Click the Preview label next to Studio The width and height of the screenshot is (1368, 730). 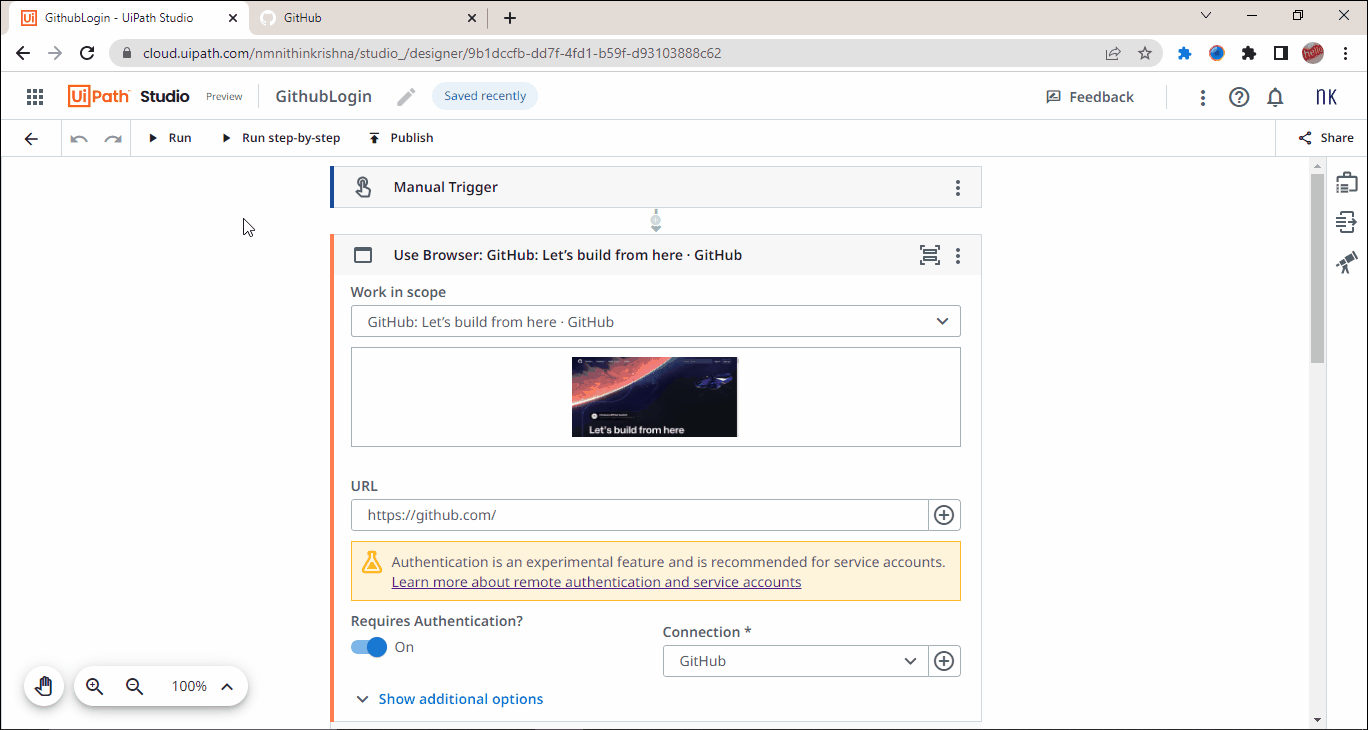coord(224,97)
